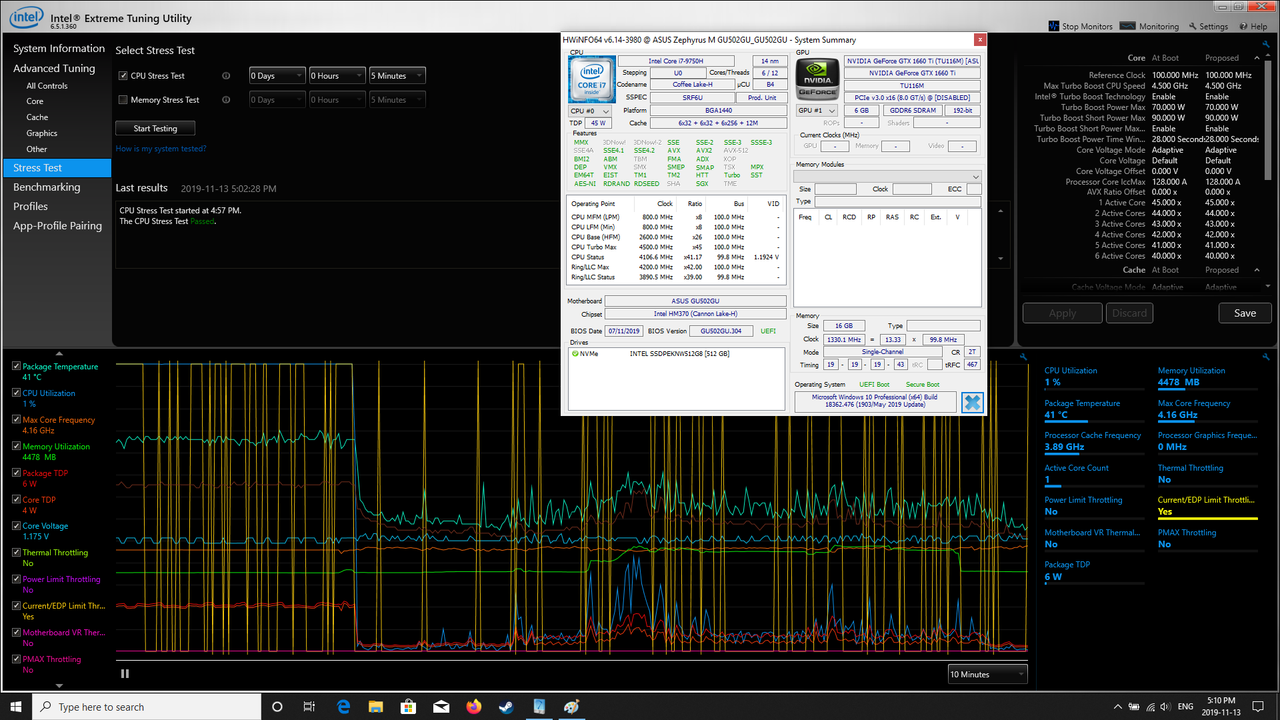Toggle CPU Utilization graph checkbox
1280x720 pixels.
coord(16,393)
